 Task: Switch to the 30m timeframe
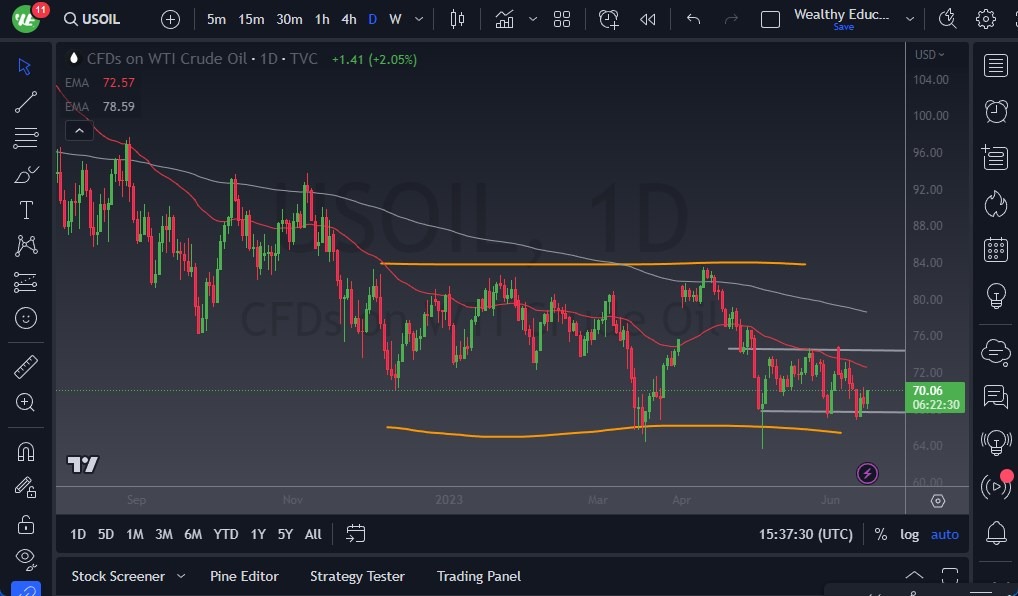(289, 19)
